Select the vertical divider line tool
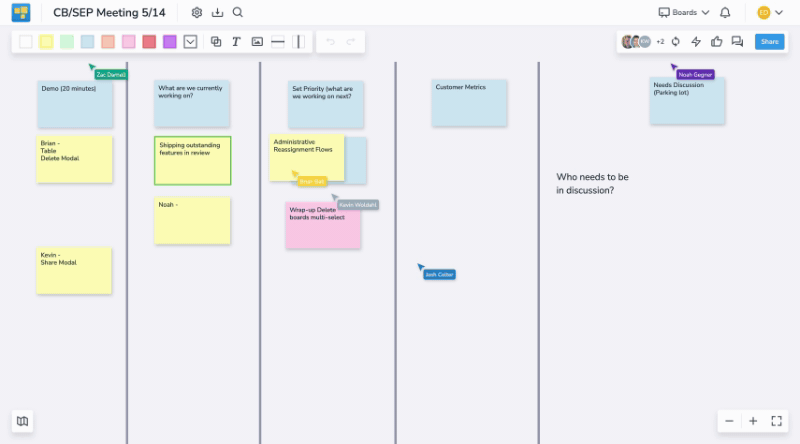 [x=298, y=42]
